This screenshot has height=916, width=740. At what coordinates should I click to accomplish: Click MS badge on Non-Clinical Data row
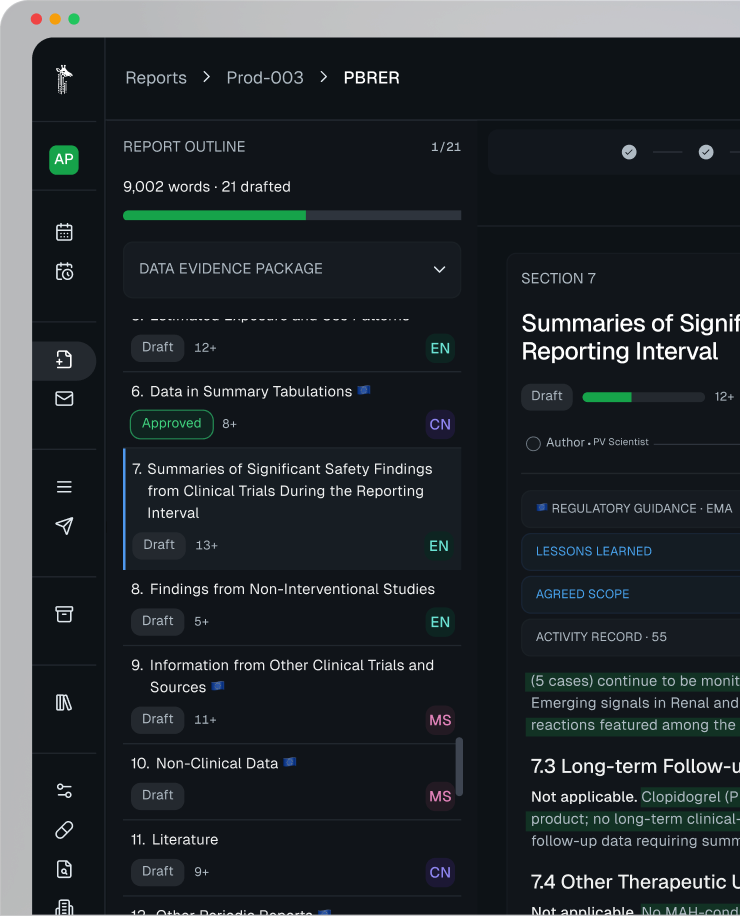[440, 796]
